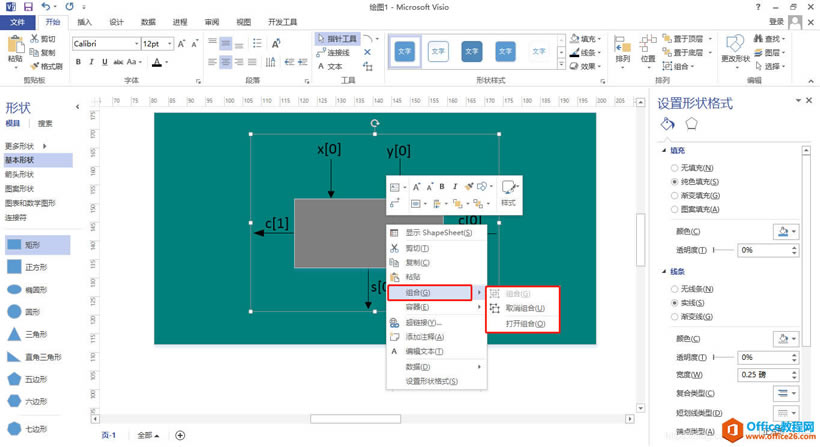Select Gradient line (渐变线) radio option
This screenshot has height=447, width=820.
[674, 316]
